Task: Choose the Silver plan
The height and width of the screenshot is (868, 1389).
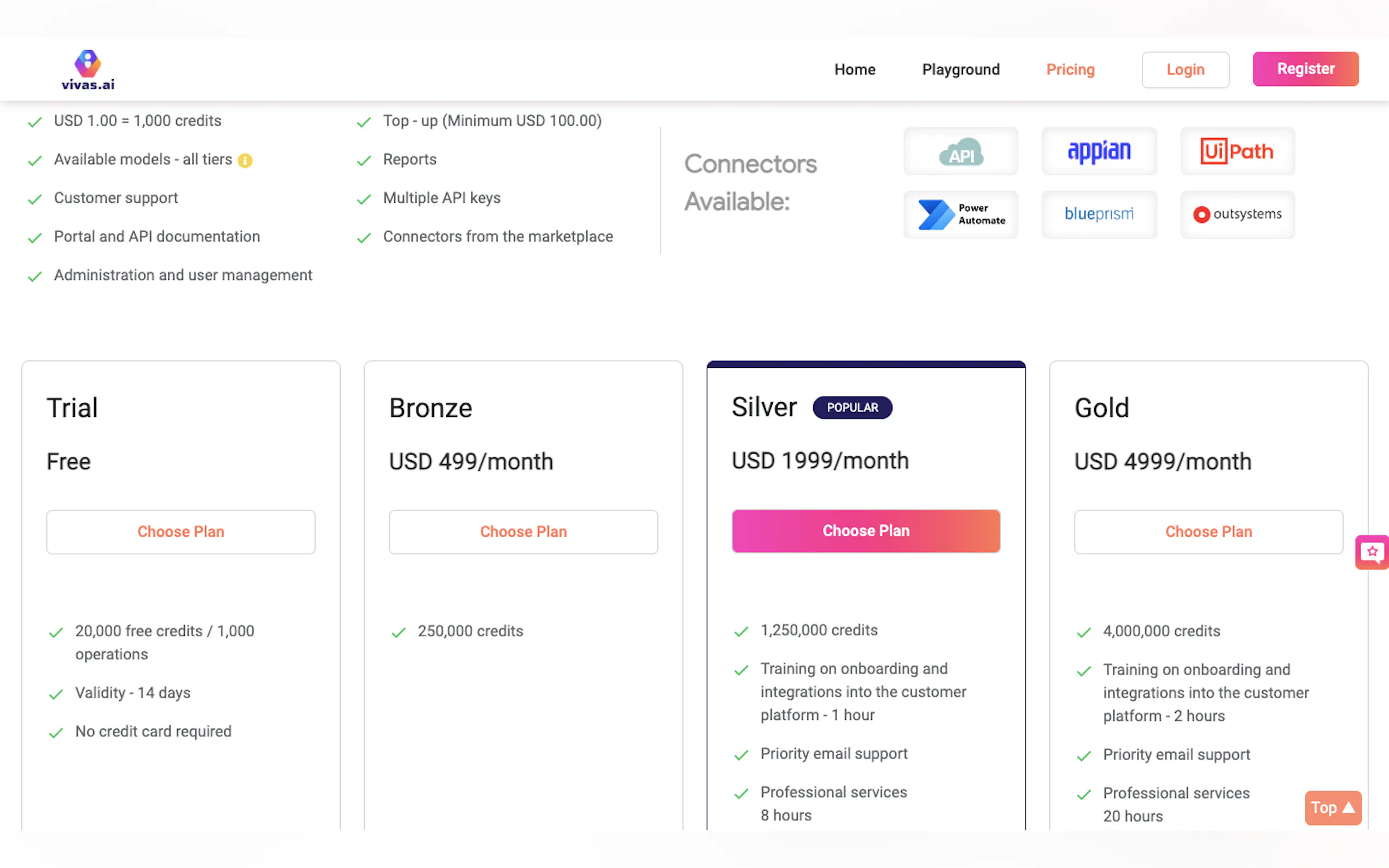Action: click(x=866, y=531)
